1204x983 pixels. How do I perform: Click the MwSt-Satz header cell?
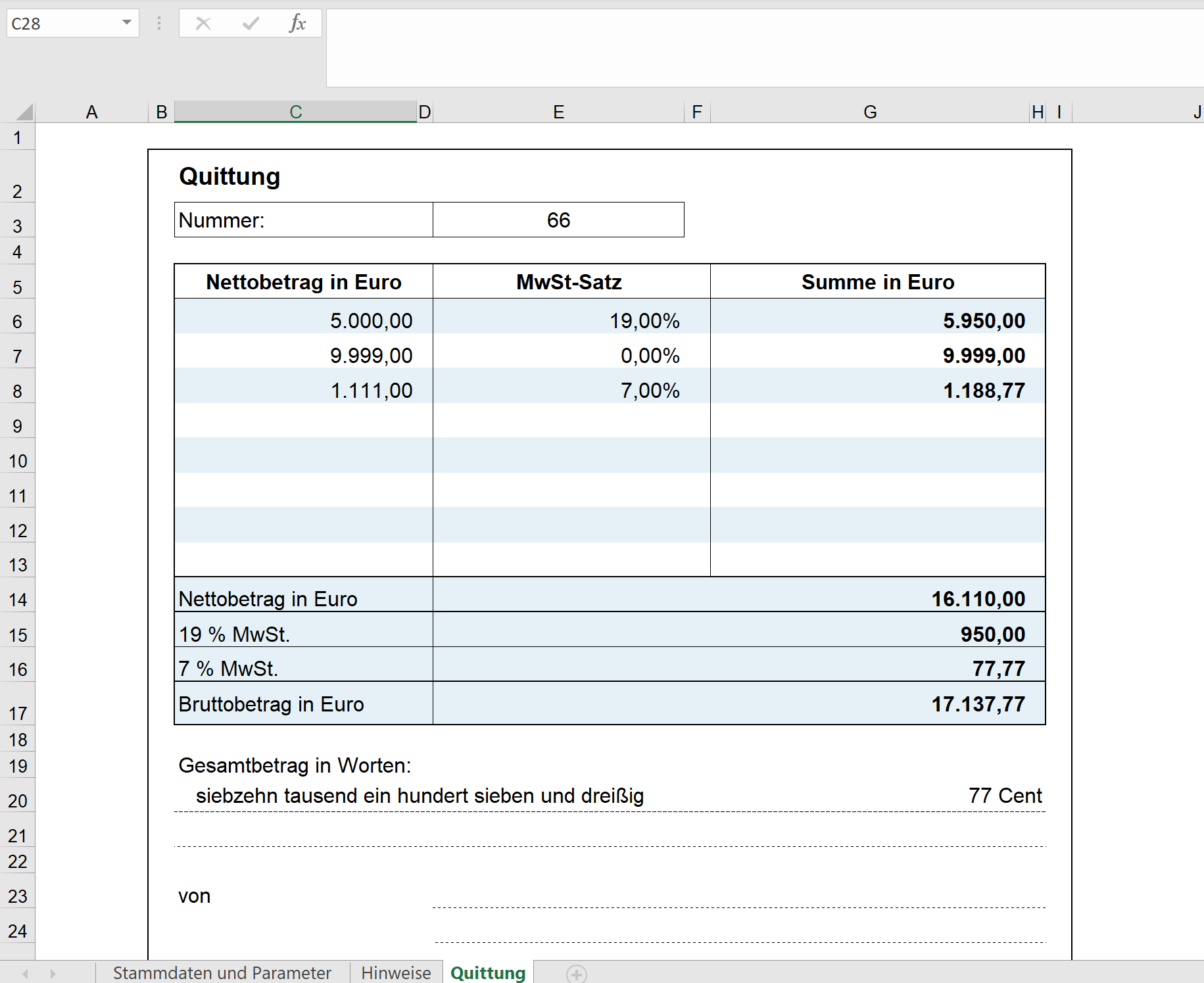(571, 281)
